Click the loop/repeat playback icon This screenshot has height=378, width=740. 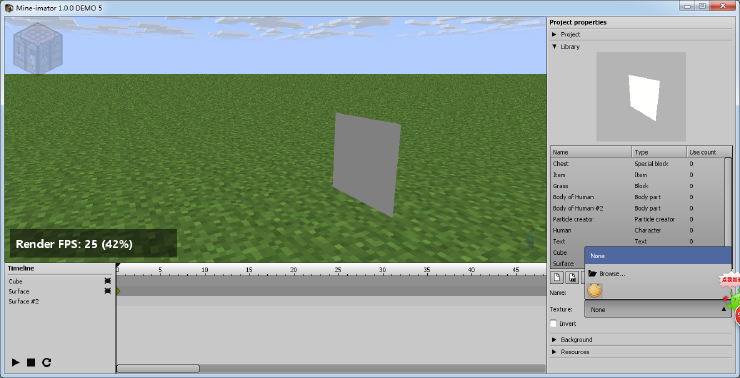pyautogui.click(x=46, y=362)
